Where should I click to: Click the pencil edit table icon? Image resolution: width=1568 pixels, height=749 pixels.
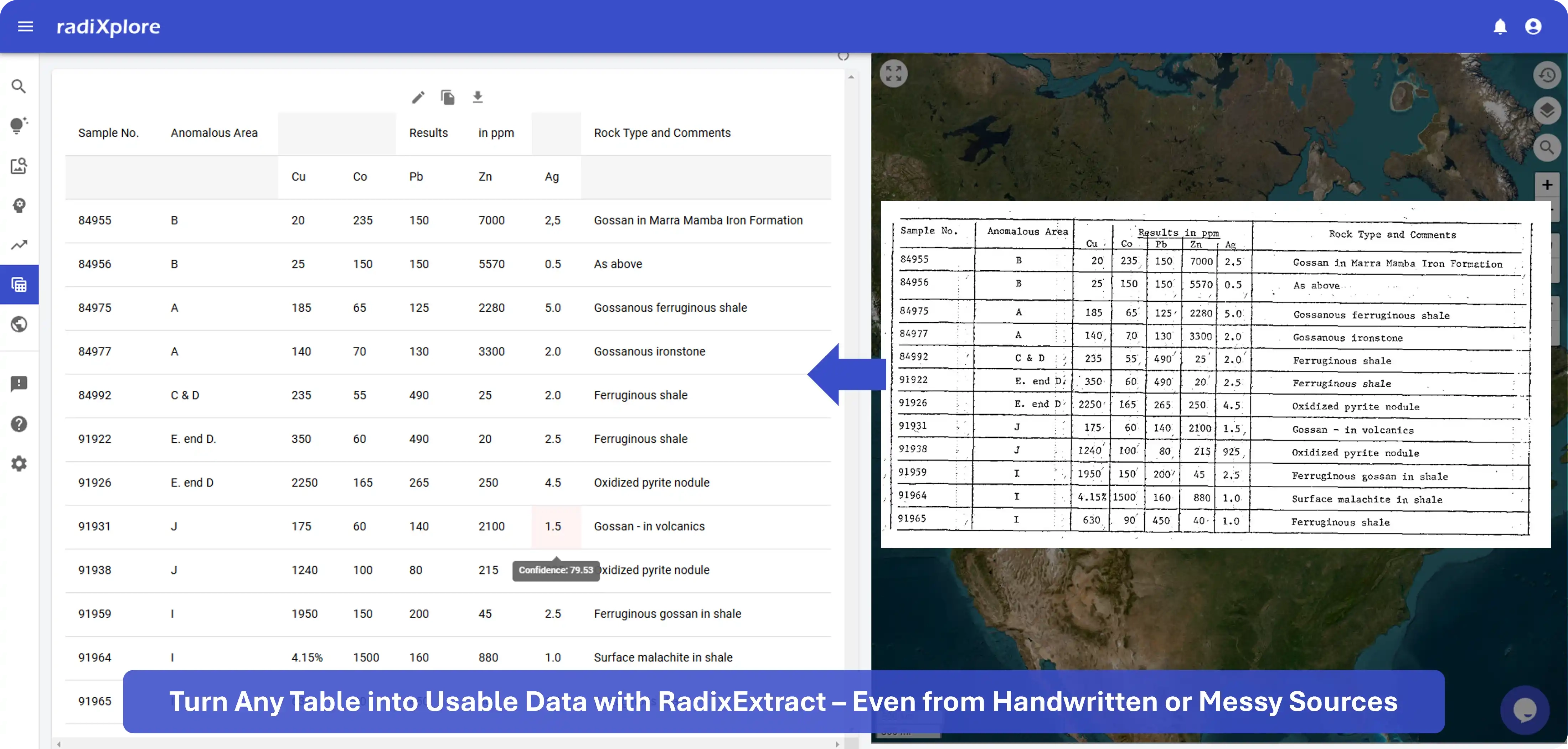(418, 97)
